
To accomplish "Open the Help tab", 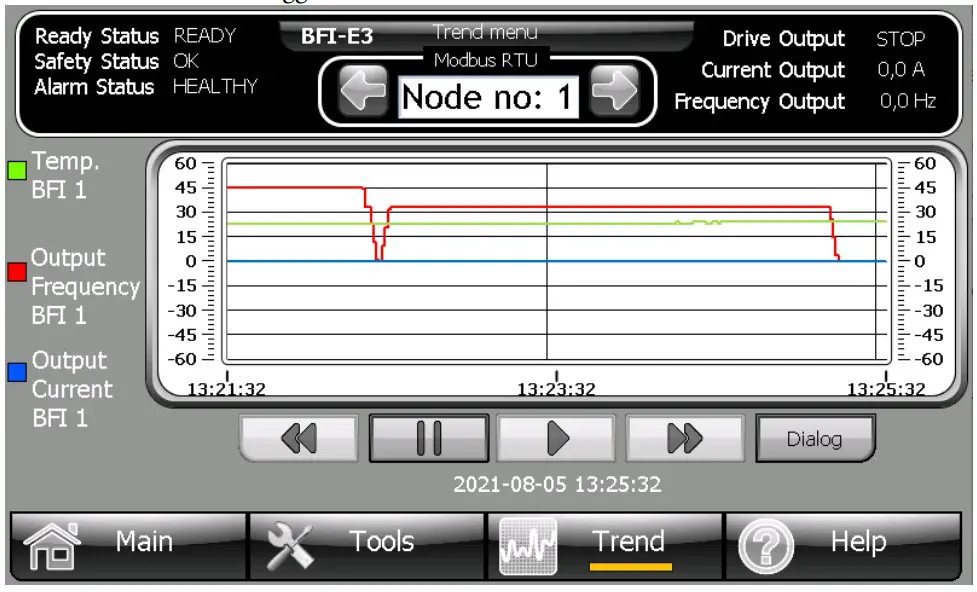I will click(x=843, y=546).
